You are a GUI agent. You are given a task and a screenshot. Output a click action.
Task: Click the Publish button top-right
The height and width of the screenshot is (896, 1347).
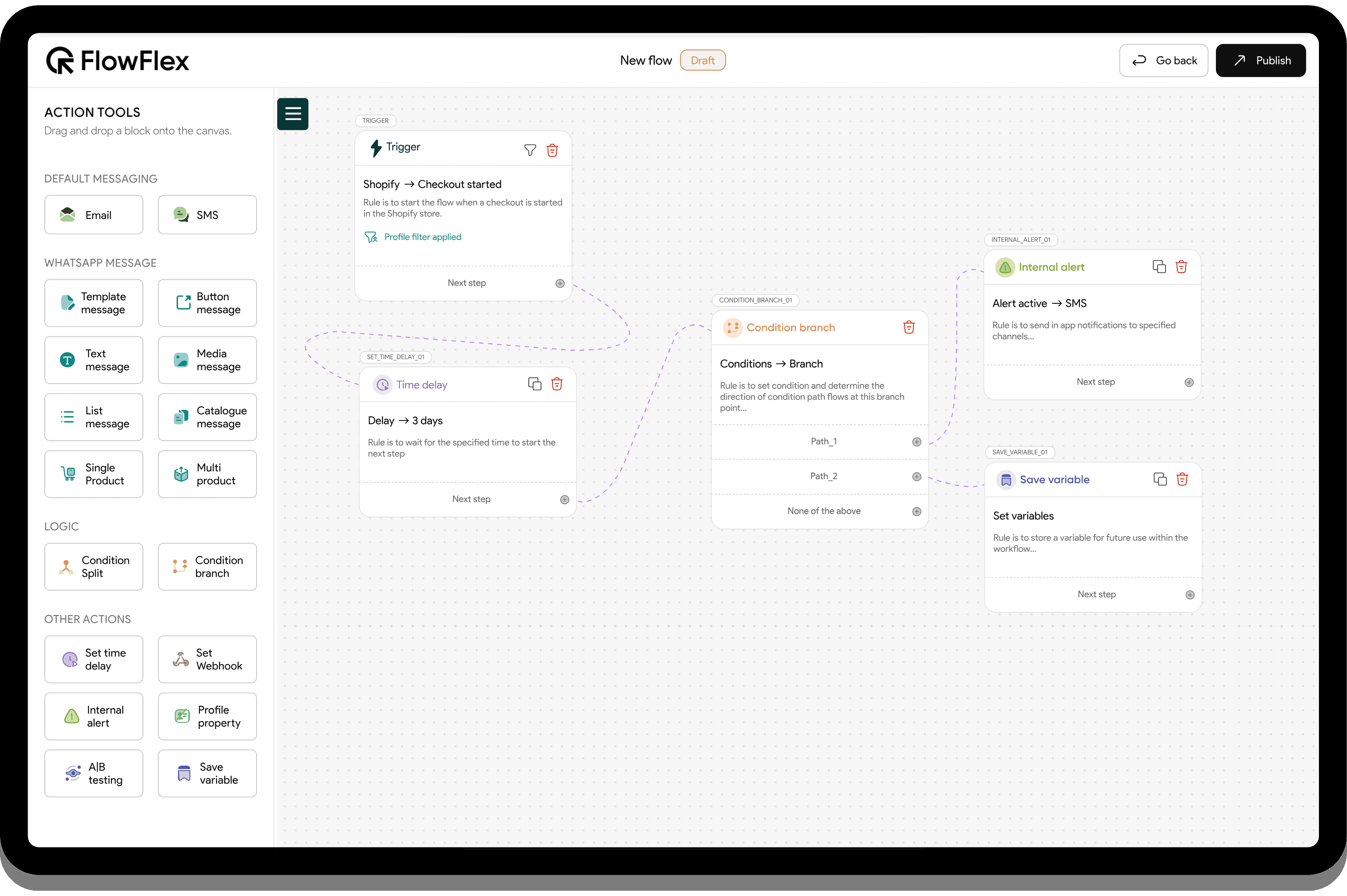coord(1262,60)
